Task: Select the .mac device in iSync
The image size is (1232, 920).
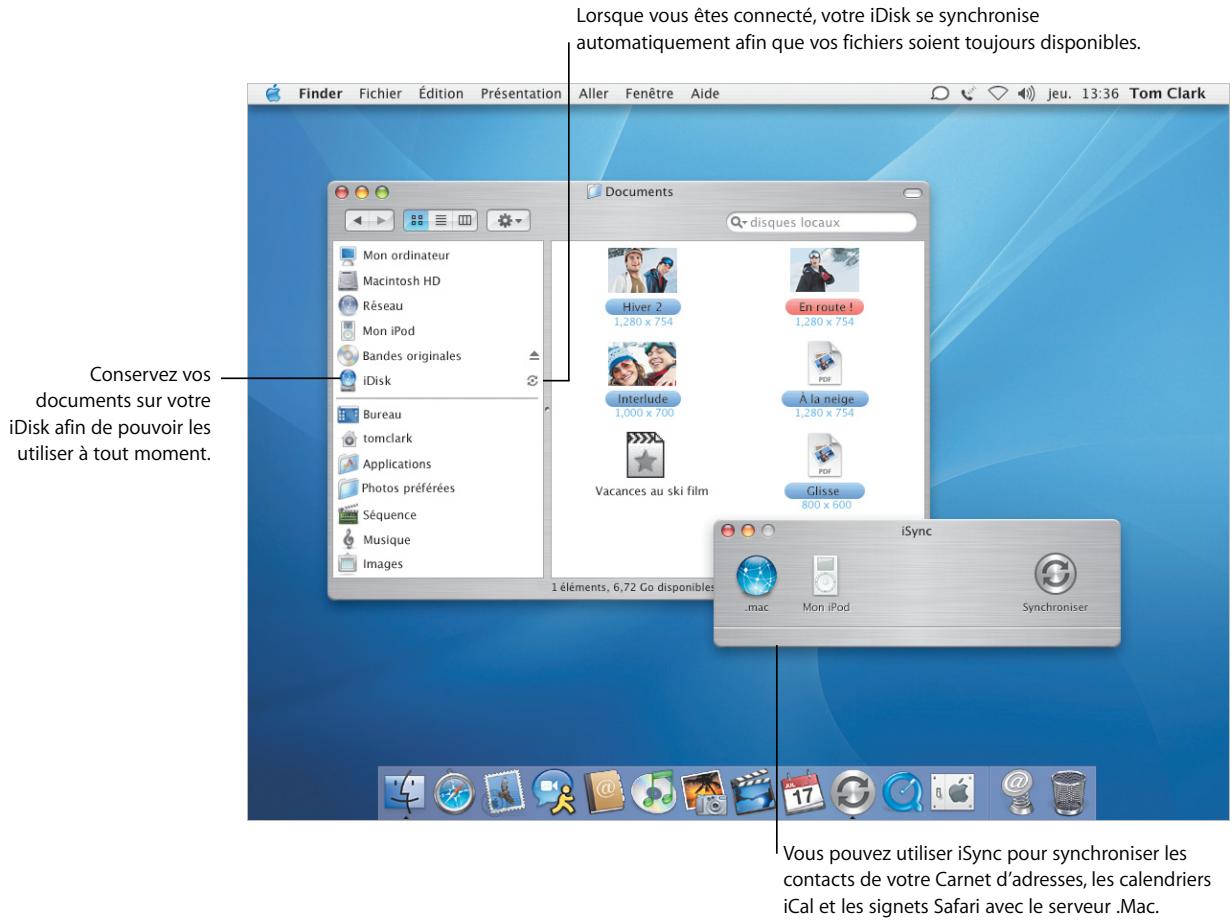Action: [756, 582]
